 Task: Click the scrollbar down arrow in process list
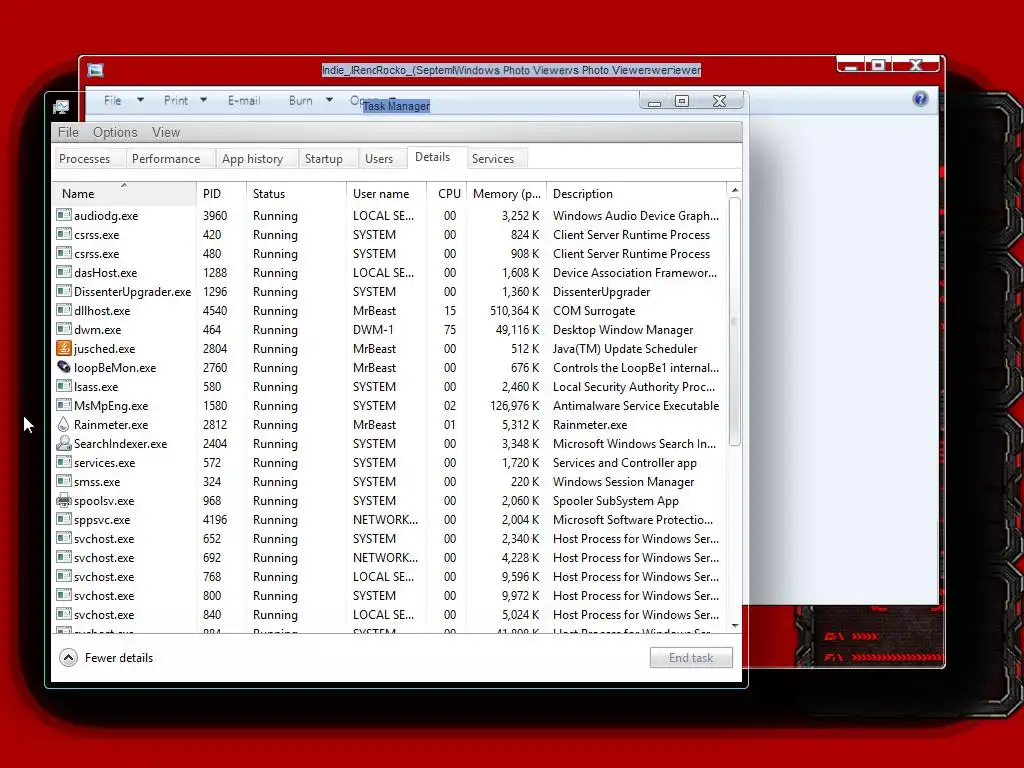pyautogui.click(x=735, y=626)
